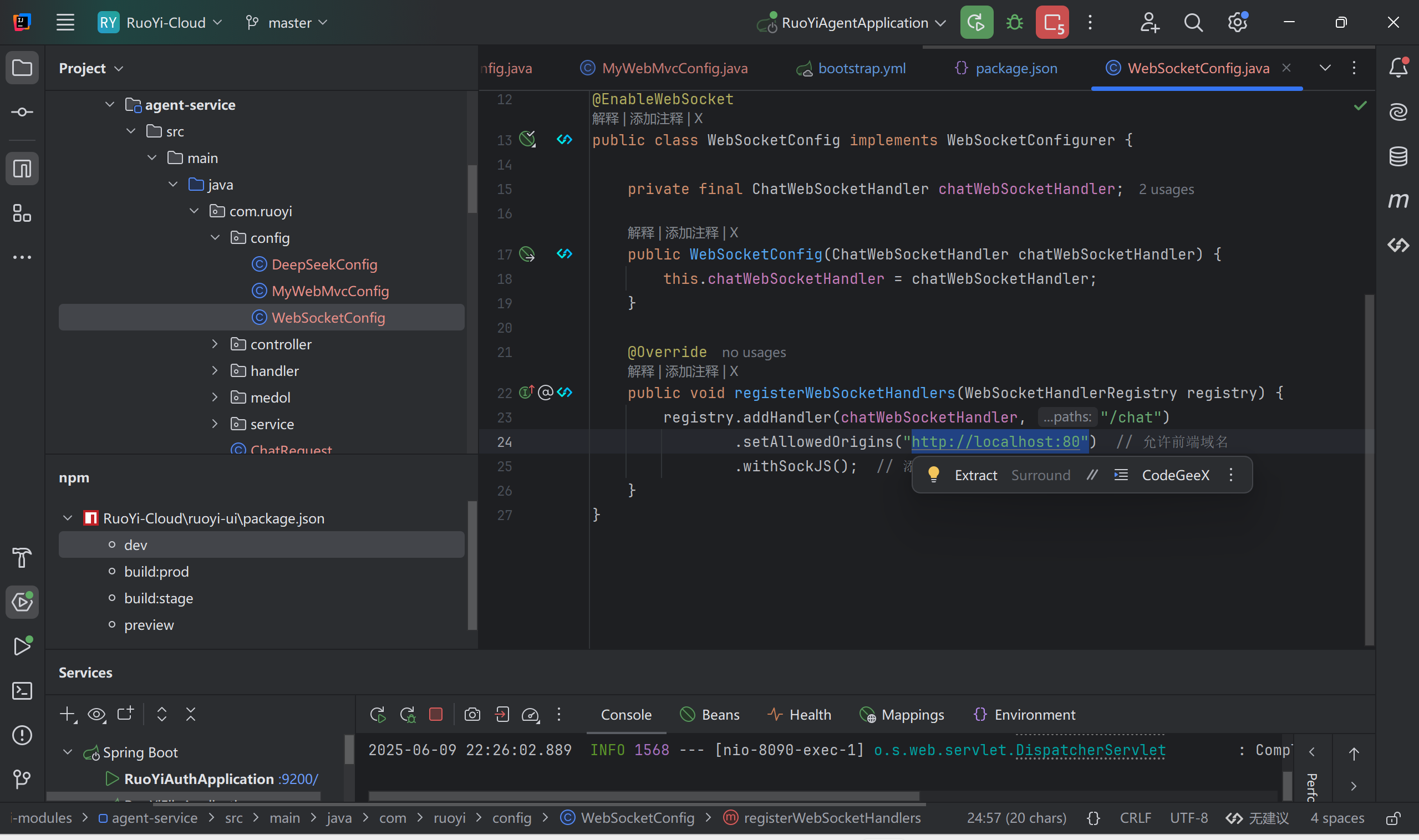Click the lightbulb quick-fix icon
The image size is (1419, 840).
[x=933, y=475]
